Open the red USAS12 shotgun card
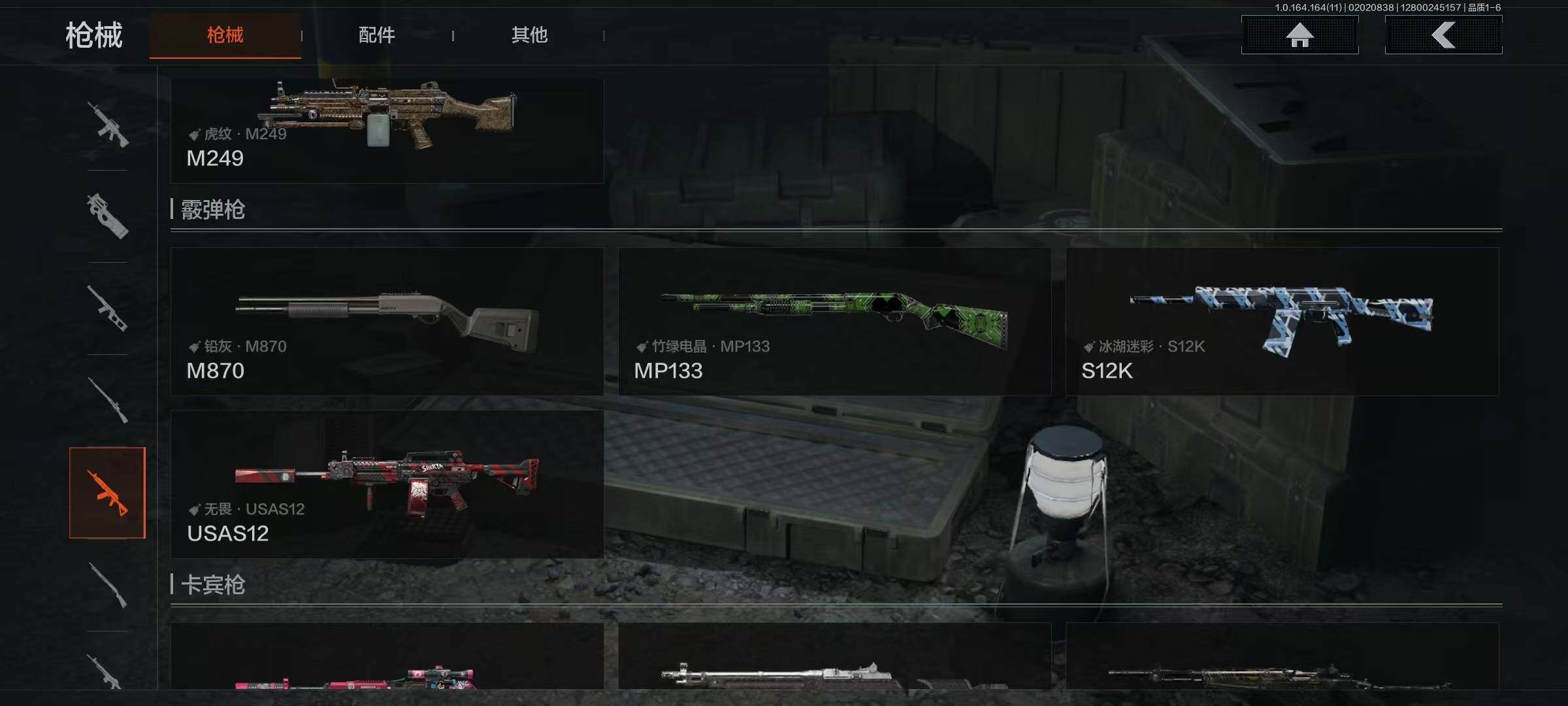The height and width of the screenshot is (706, 1568). pos(387,484)
